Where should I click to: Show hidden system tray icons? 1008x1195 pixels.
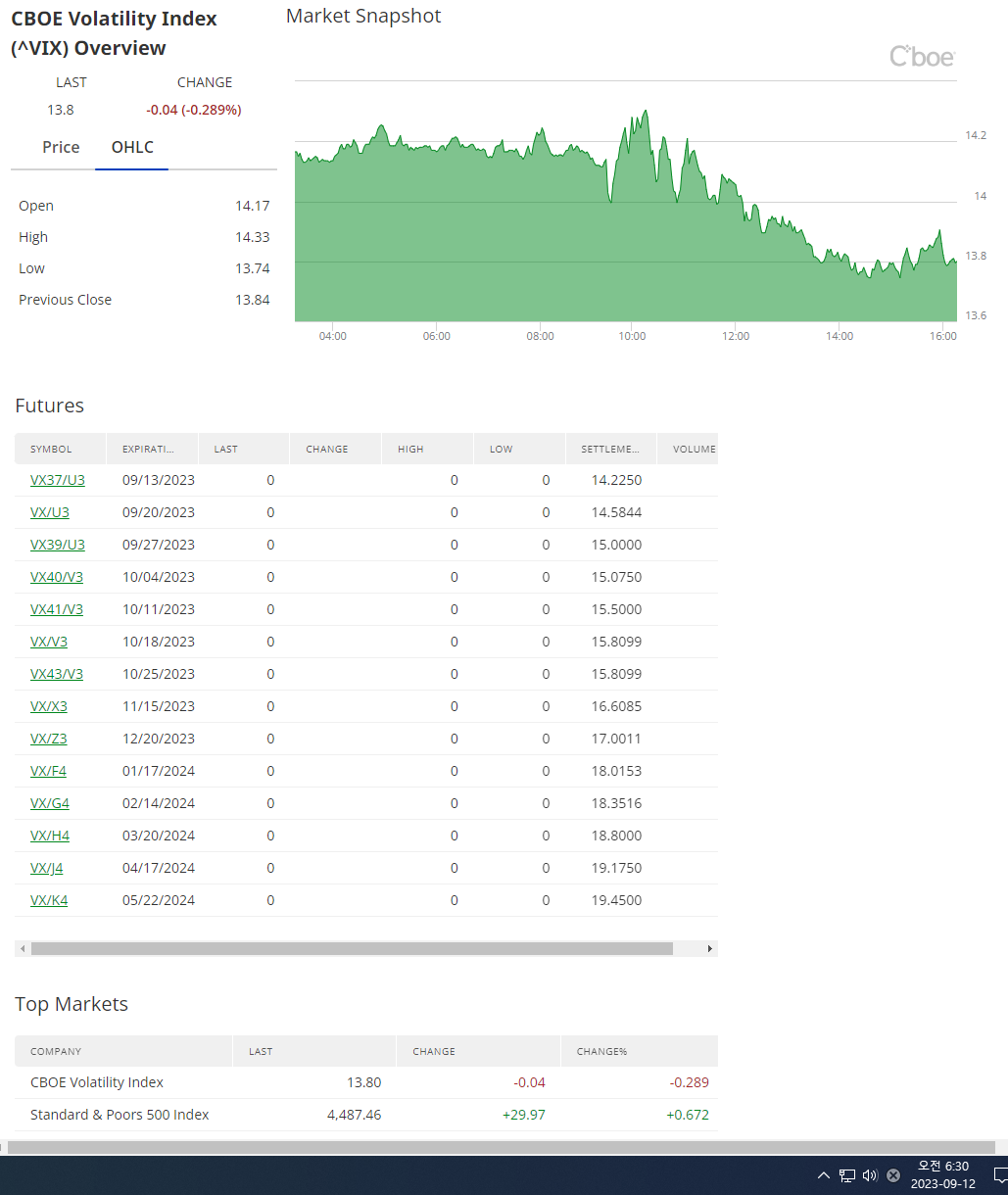[x=823, y=1175]
